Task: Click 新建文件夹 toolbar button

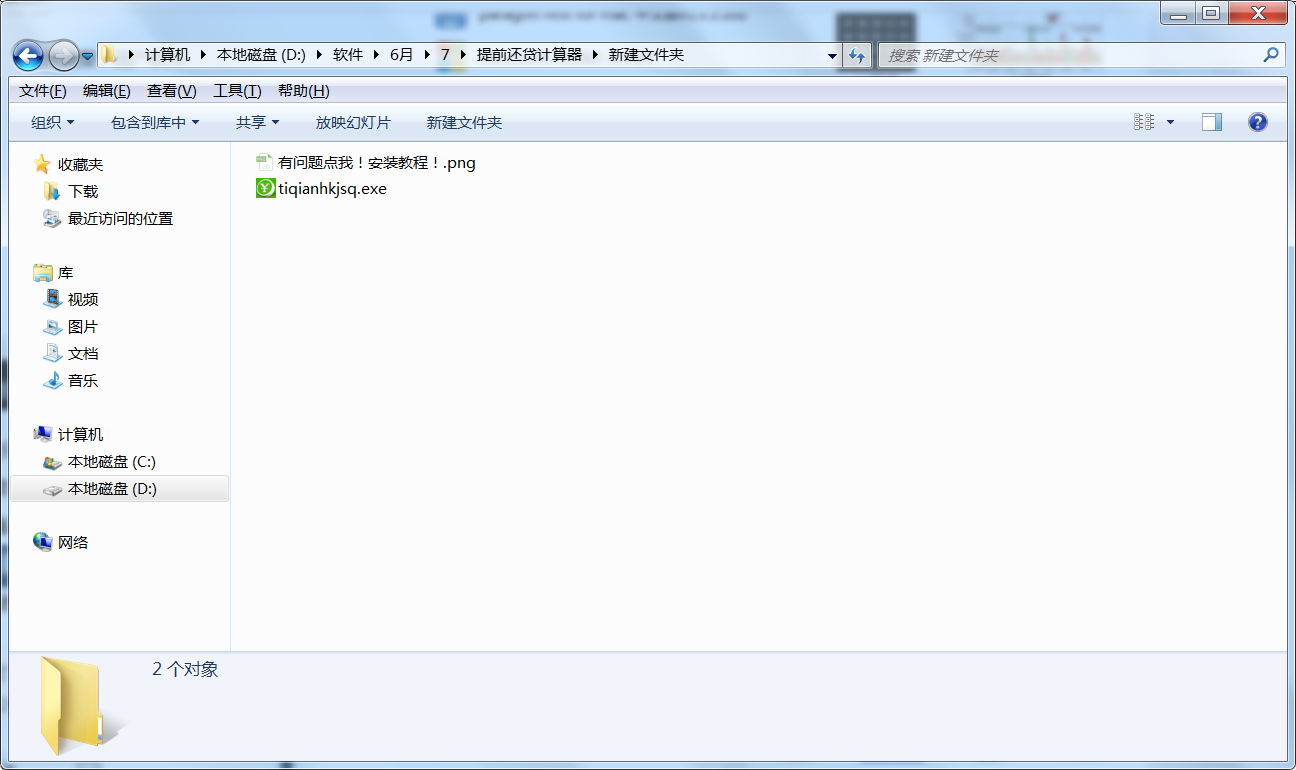Action: [x=464, y=122]
